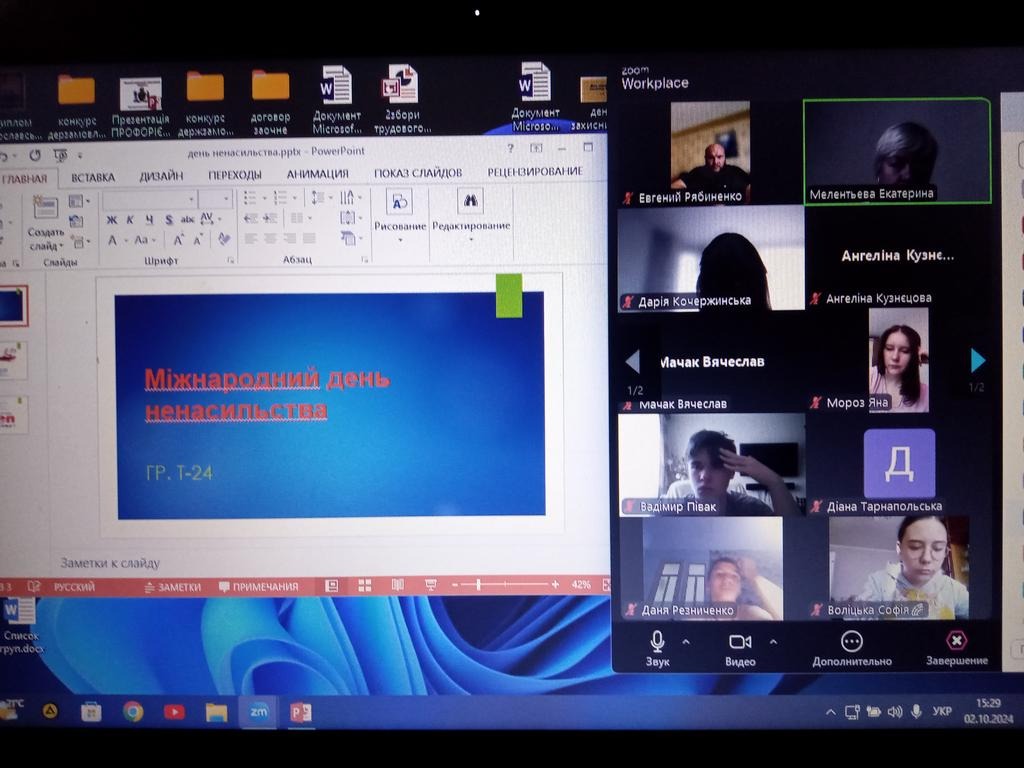Center text in paragraph group
1024x768 pixels.
(270, 238)
